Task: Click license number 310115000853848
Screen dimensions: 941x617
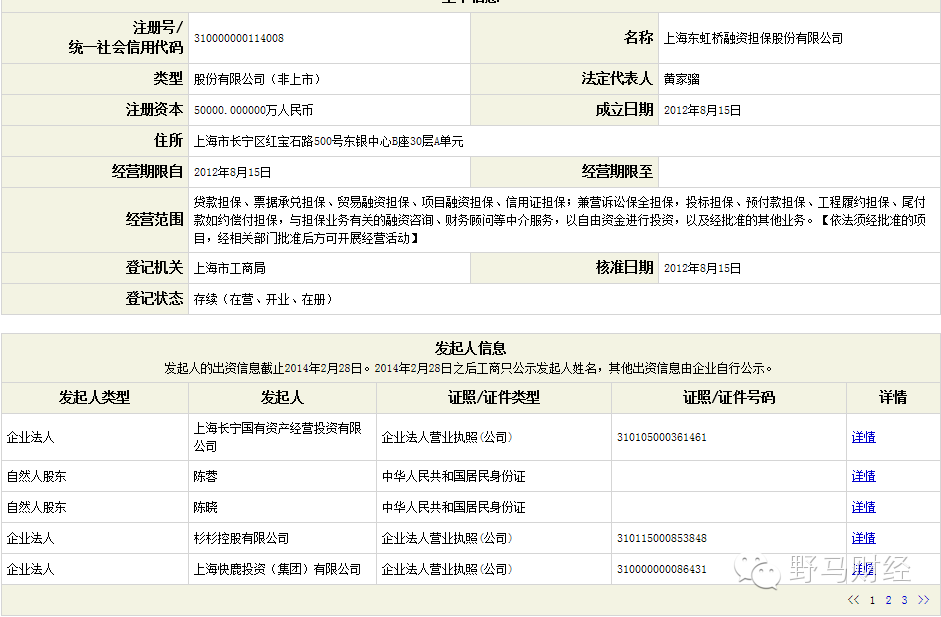Action: coord(661,538)
